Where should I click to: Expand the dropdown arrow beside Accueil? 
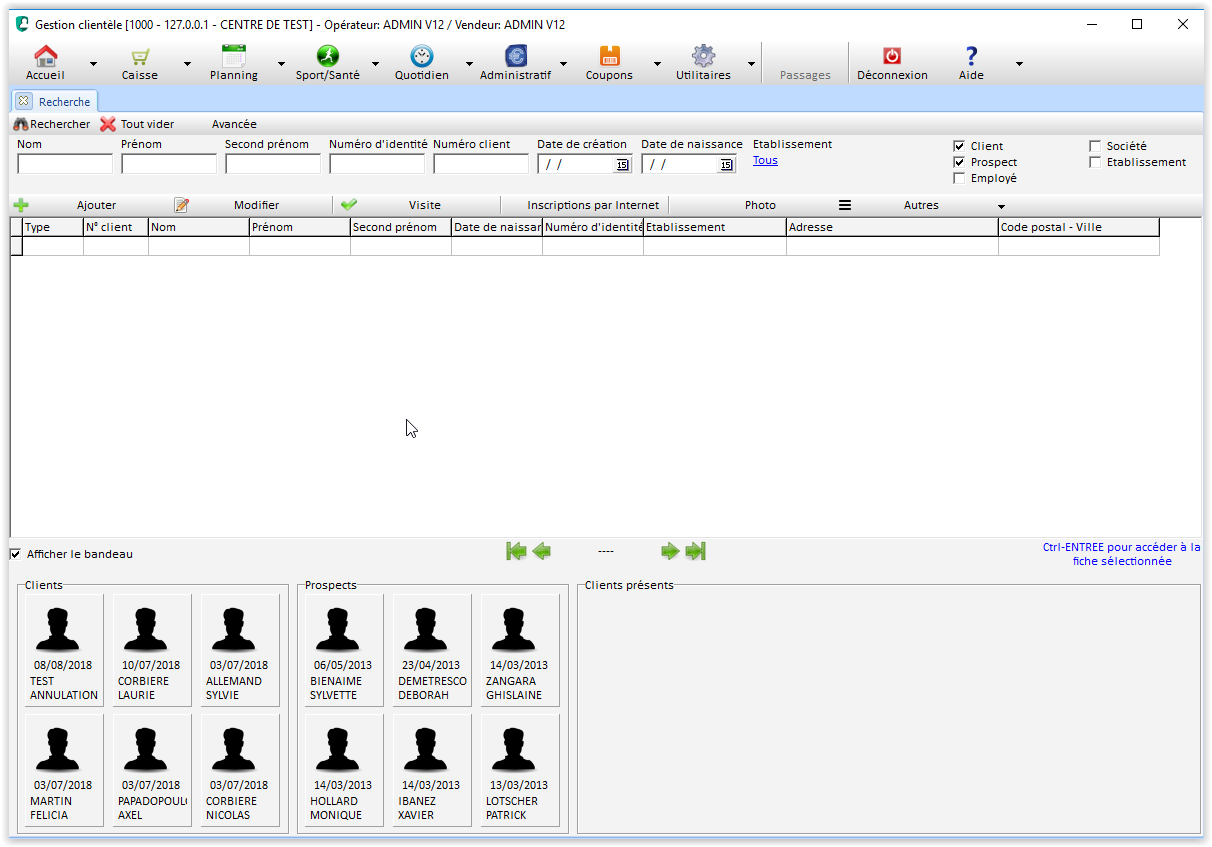93,64
